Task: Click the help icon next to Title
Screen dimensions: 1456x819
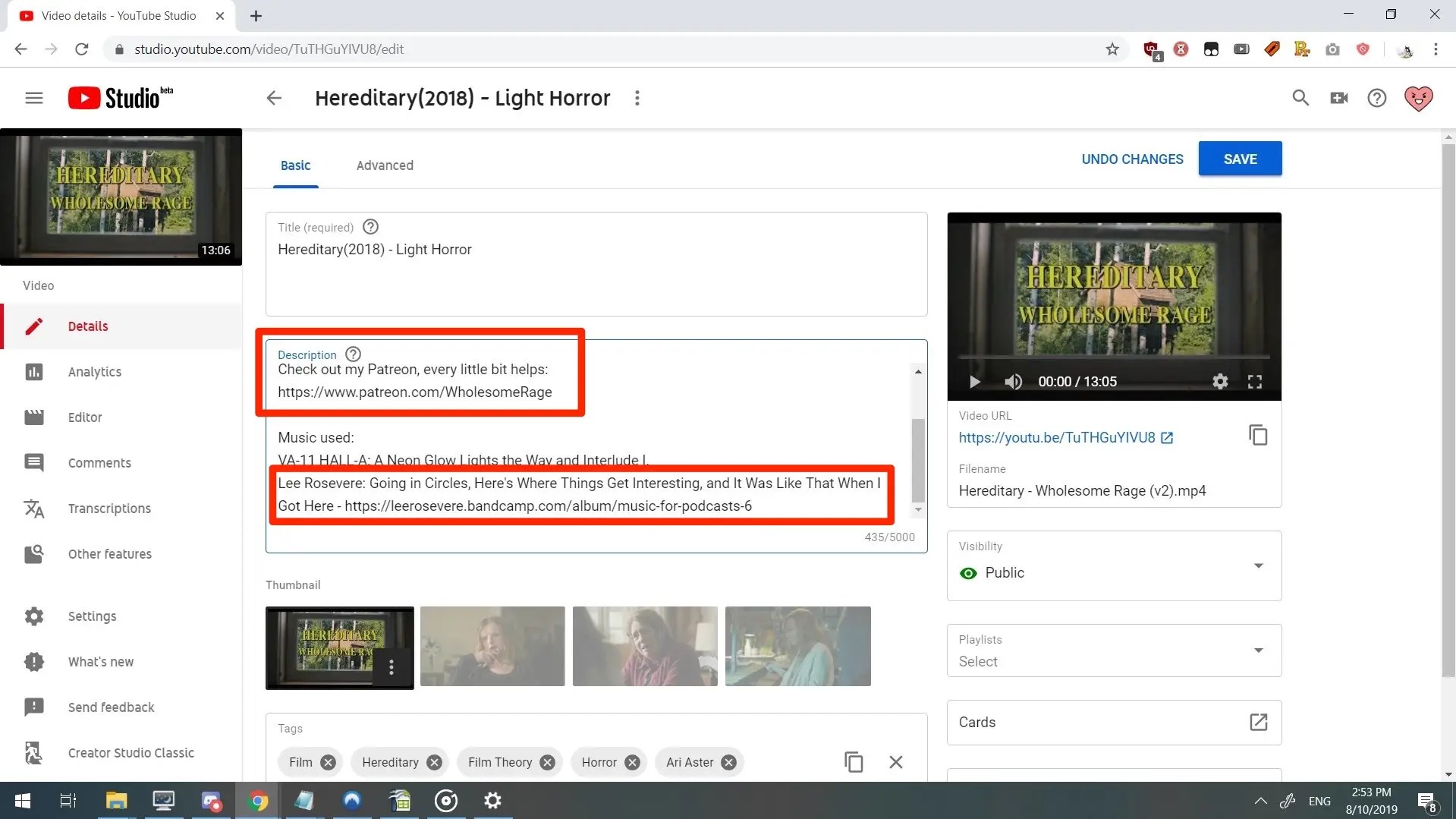Action: (x=370, y=227)
